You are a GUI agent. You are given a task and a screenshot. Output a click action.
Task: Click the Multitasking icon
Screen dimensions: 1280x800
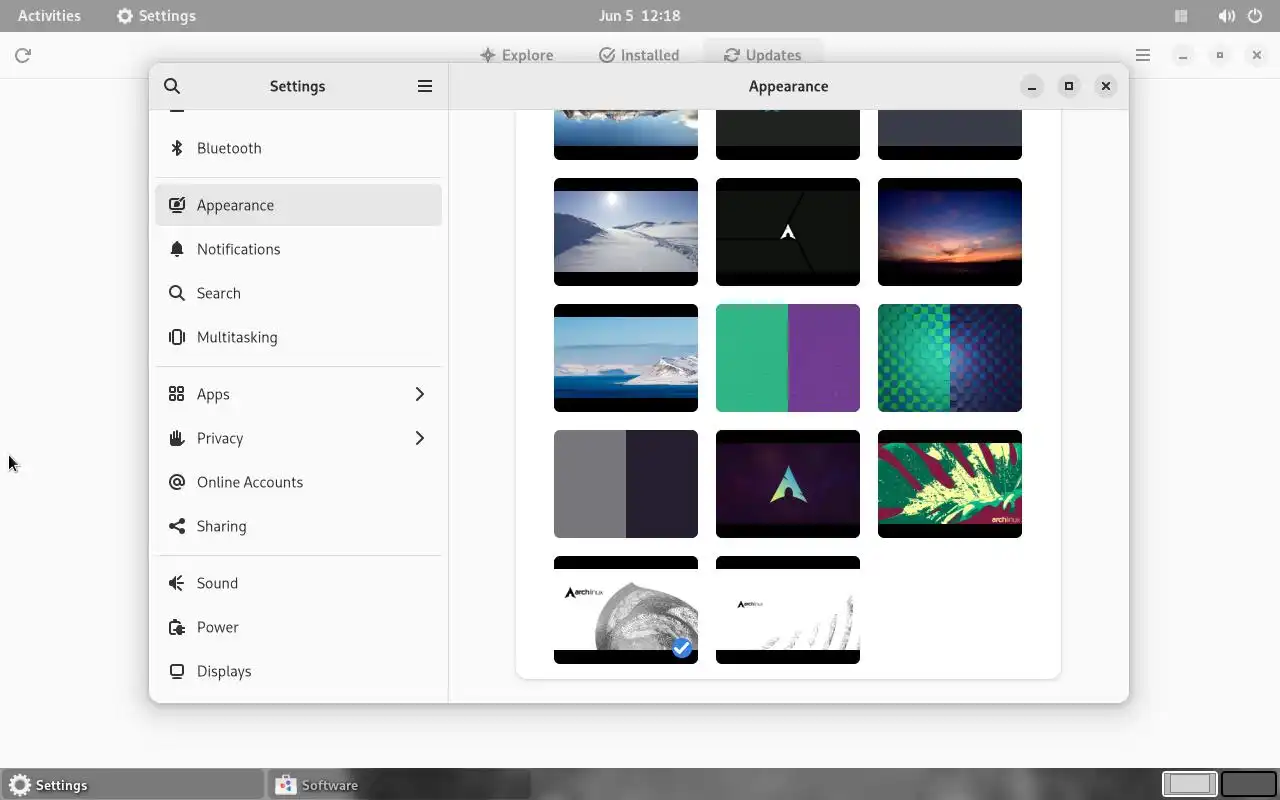point(177,337)
